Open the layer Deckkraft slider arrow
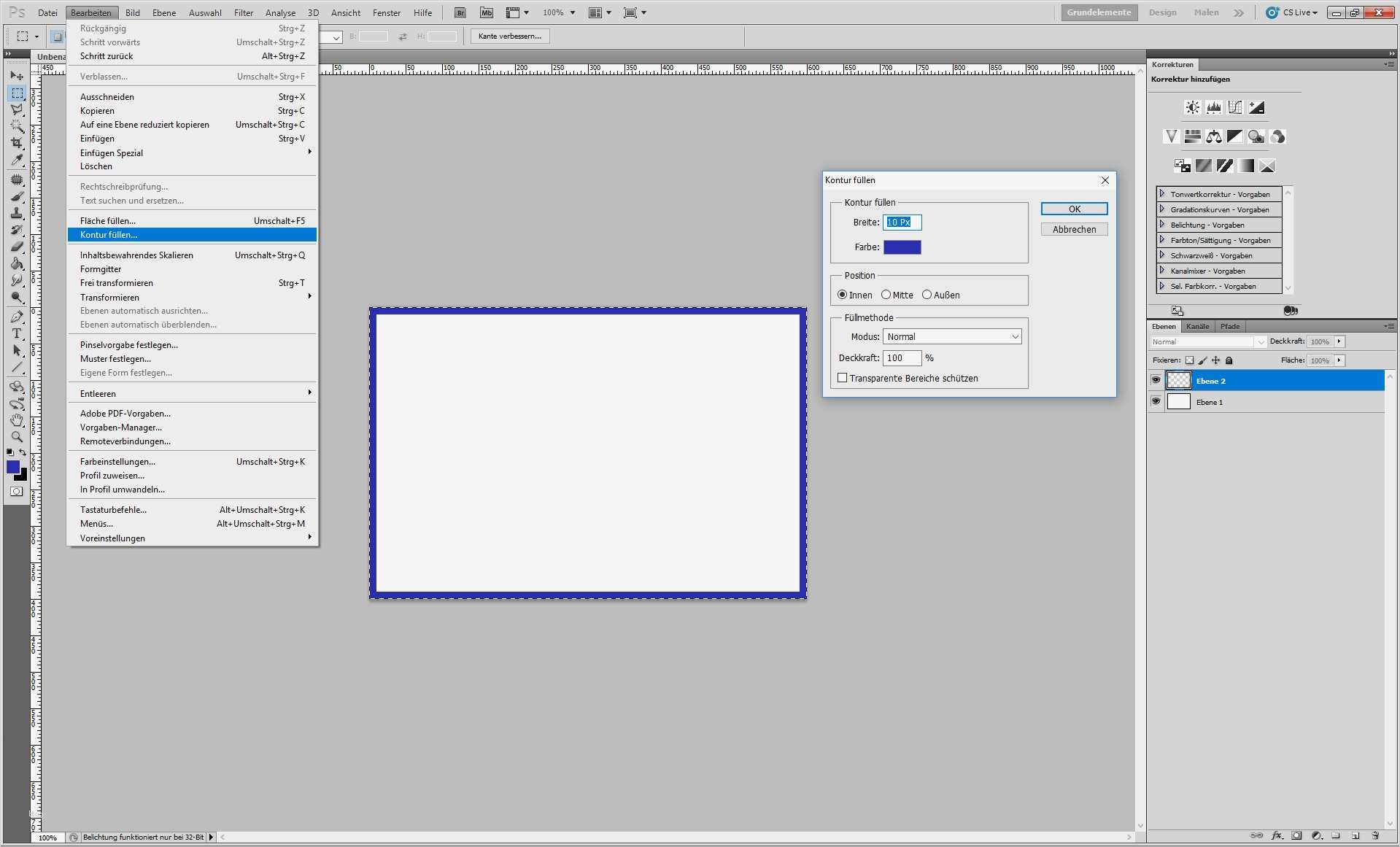 pos(1339,341)
